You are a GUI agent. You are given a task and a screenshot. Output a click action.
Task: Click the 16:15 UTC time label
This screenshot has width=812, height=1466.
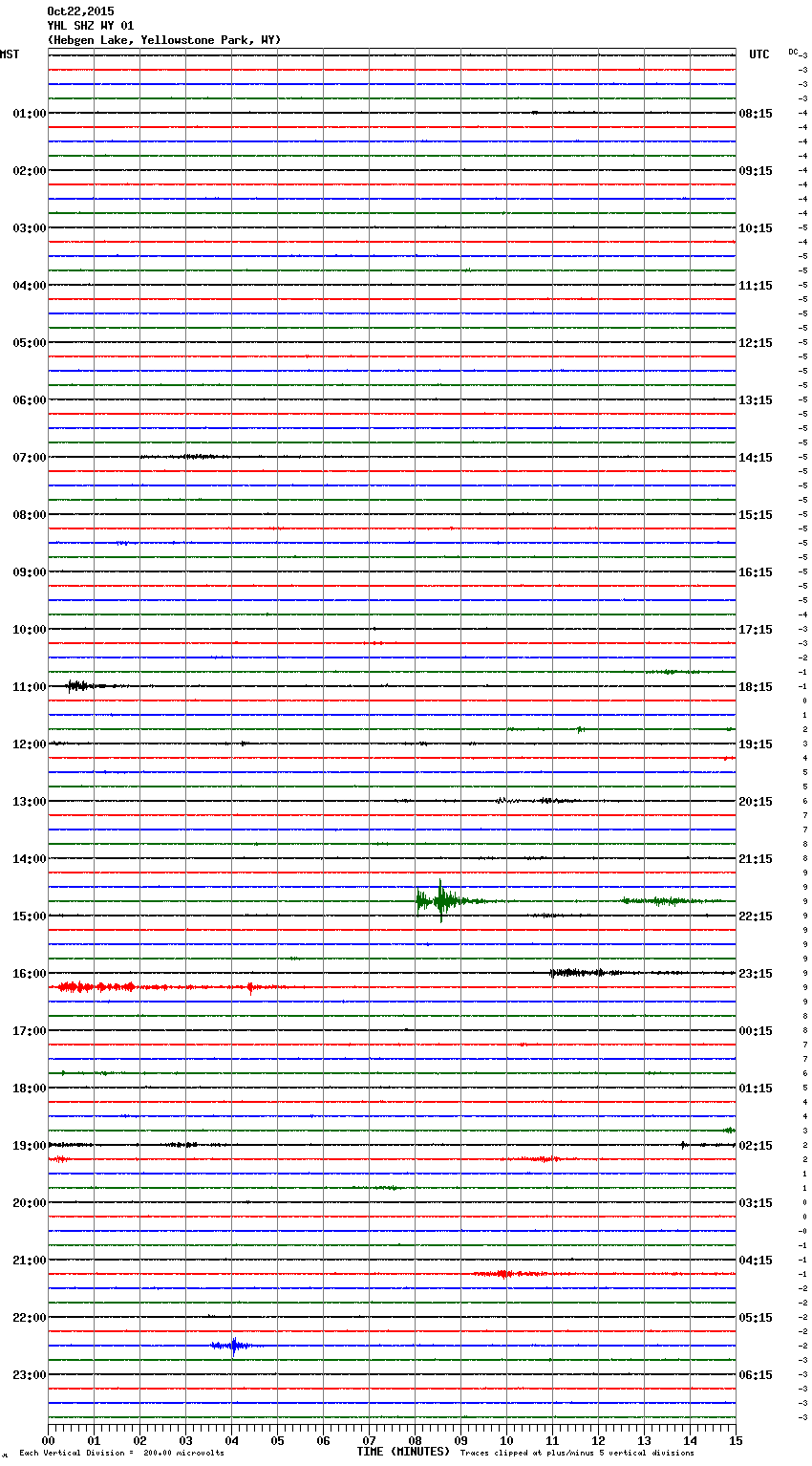click(756, 572)
